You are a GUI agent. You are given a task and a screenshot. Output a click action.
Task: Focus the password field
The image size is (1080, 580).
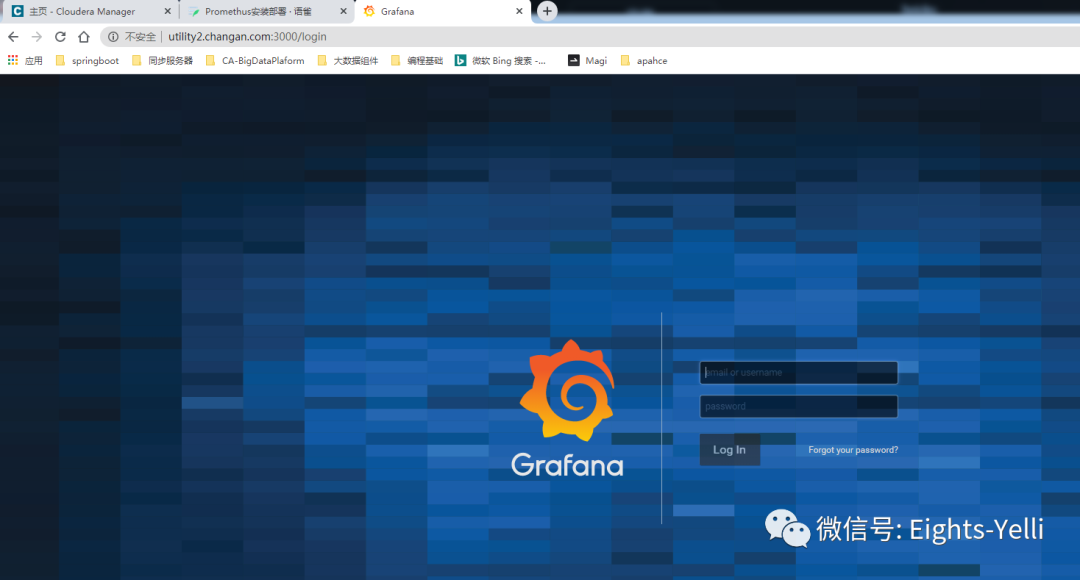tap(798, 406)
